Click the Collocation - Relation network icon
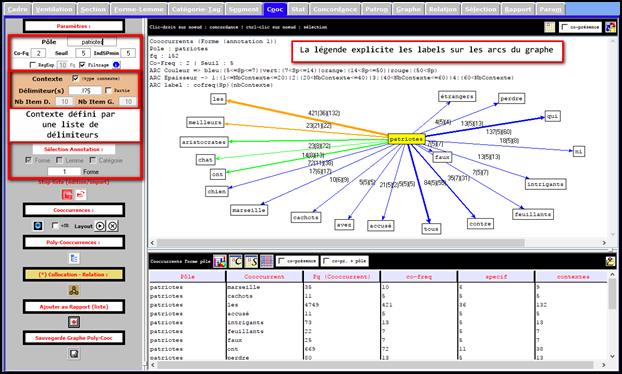 [x=74, y=290]
